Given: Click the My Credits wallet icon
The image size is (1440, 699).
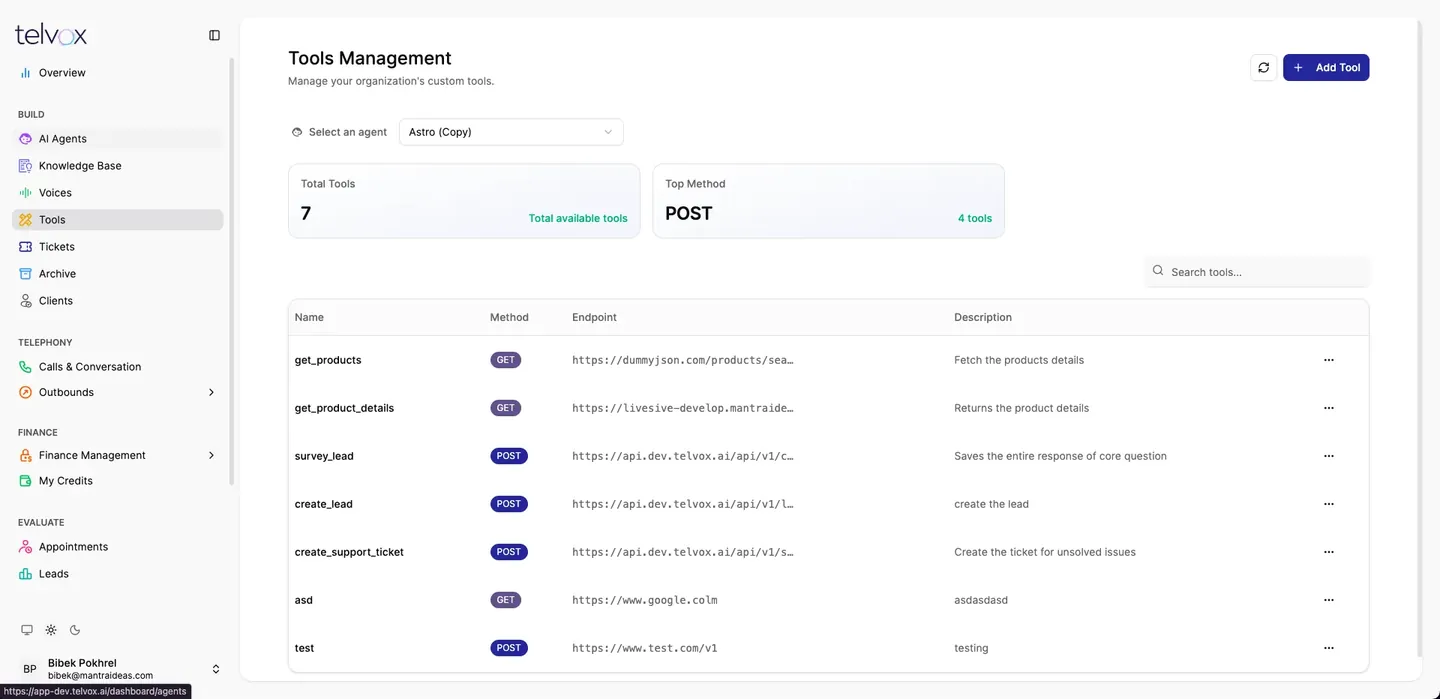Looking at the screenshot, I should point(26,481).
